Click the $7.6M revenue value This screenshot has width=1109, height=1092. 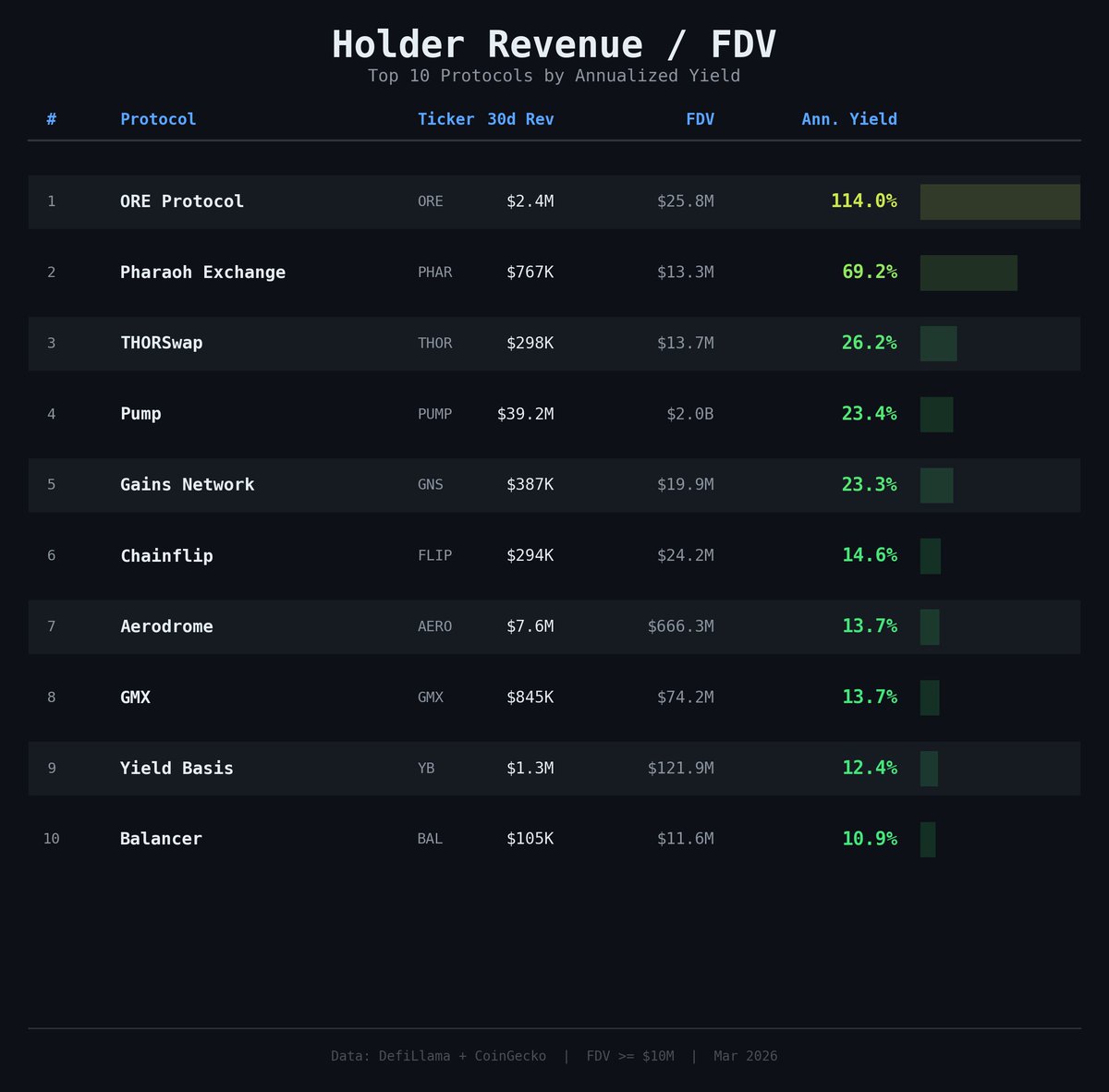click(530, 626)
